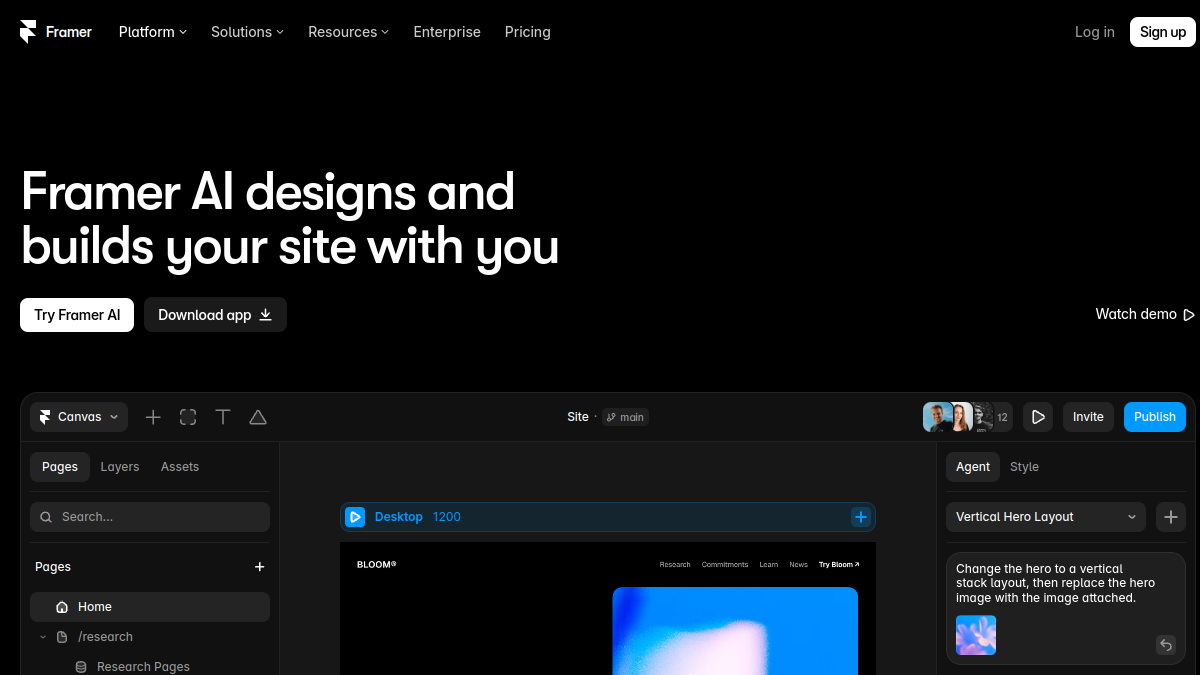Switch to the Pages tab
This screenshot has width=1200, height=675.
click(60, 467)
